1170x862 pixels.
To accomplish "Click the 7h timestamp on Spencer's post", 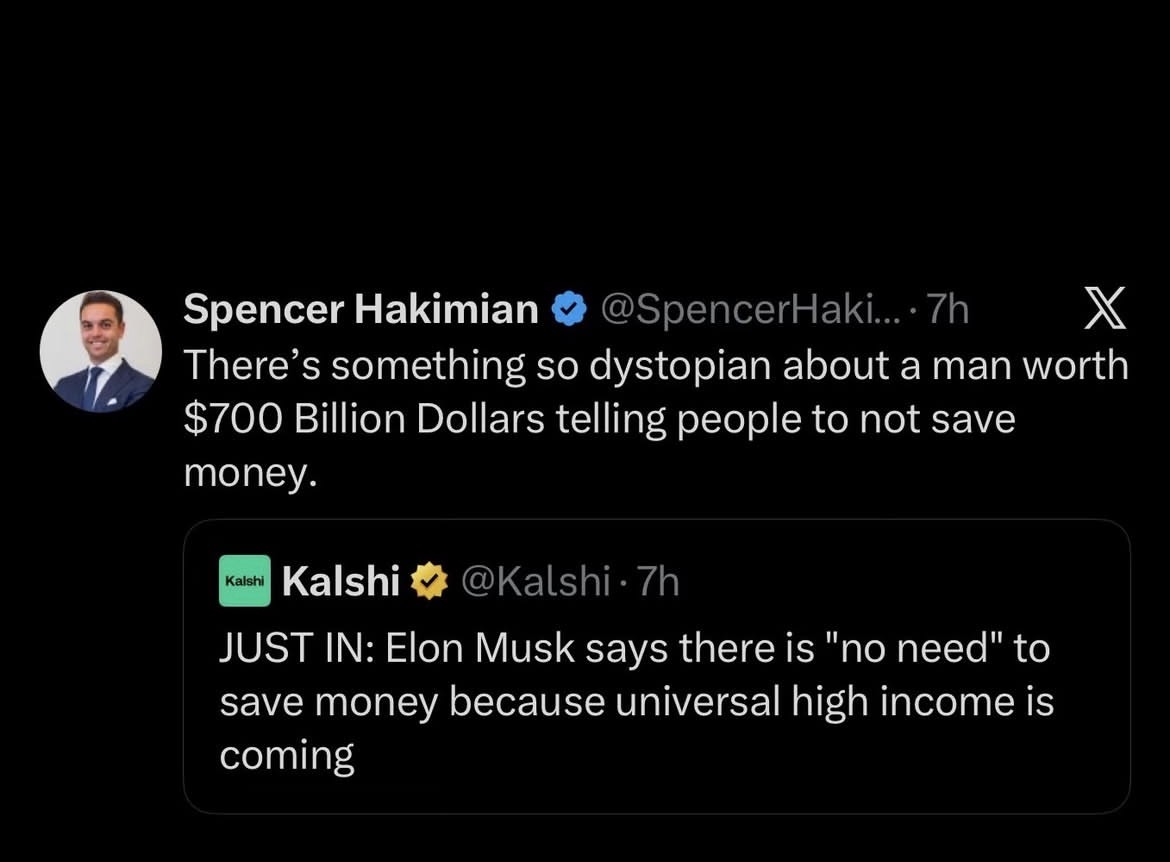I will pos(948,311).
